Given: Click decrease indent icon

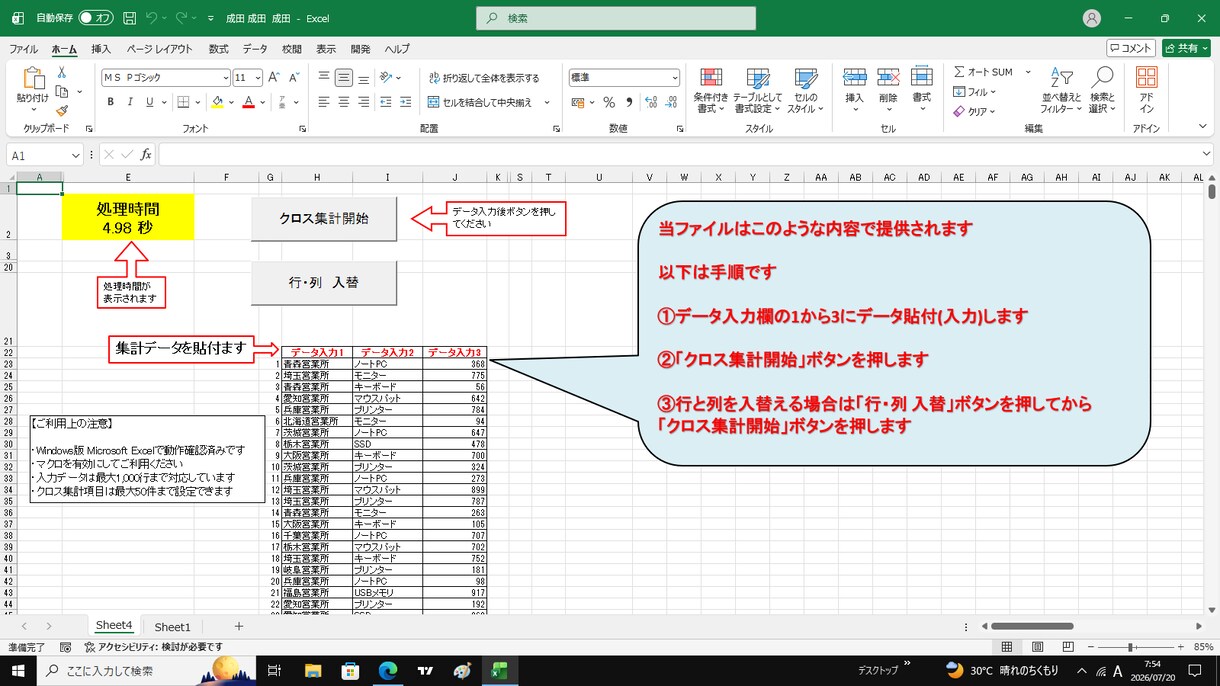Looking at the screenshot, I should [385, 102].
